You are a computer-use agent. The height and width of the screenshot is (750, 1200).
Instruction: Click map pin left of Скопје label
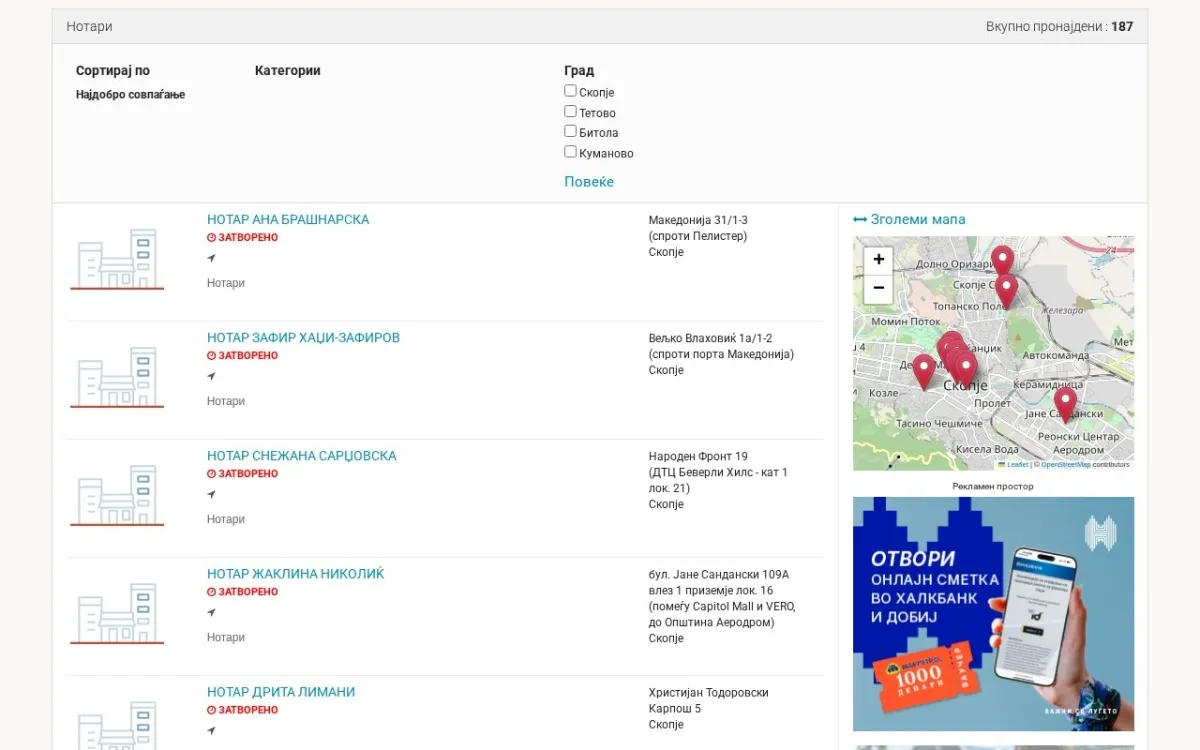924,371
